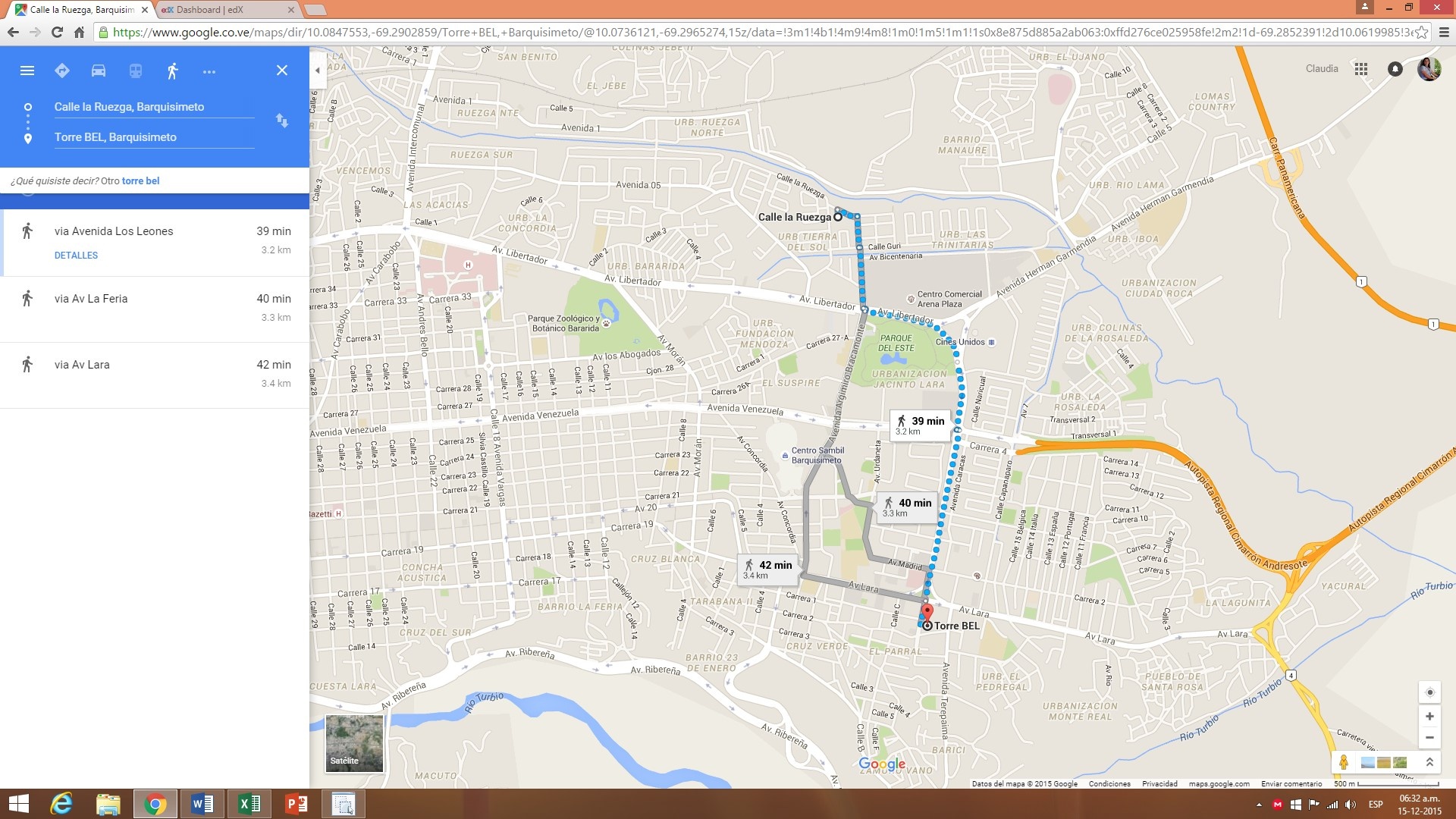The image size is (1456, 819).
Task: Click the Claudia account name
Action: click(x=1322, y=68)
